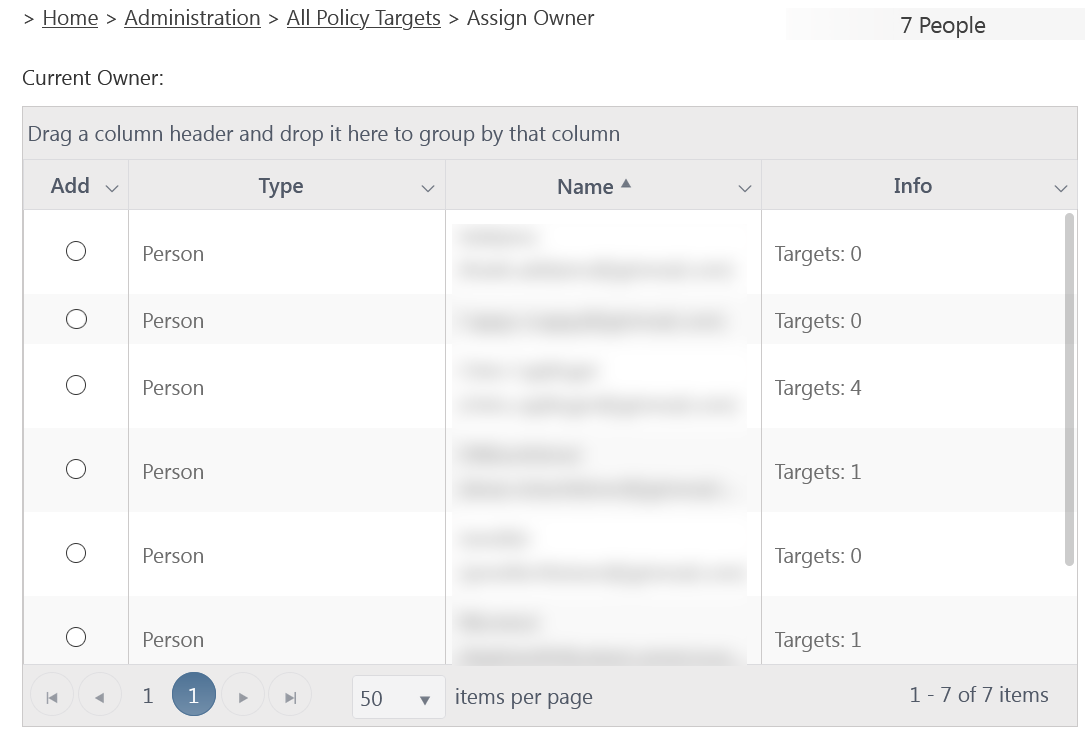The image size is (1085, 741).
Task: Return to All Policy Targets page
Action: [363, 18]
